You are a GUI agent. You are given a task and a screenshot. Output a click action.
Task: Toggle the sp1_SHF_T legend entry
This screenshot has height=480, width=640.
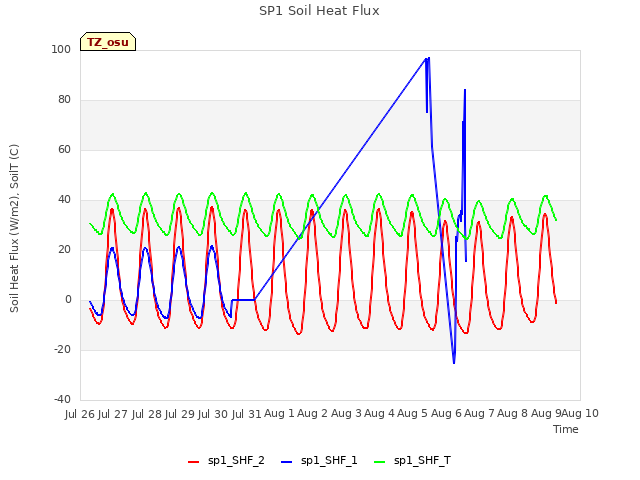(x=412, y=461)
